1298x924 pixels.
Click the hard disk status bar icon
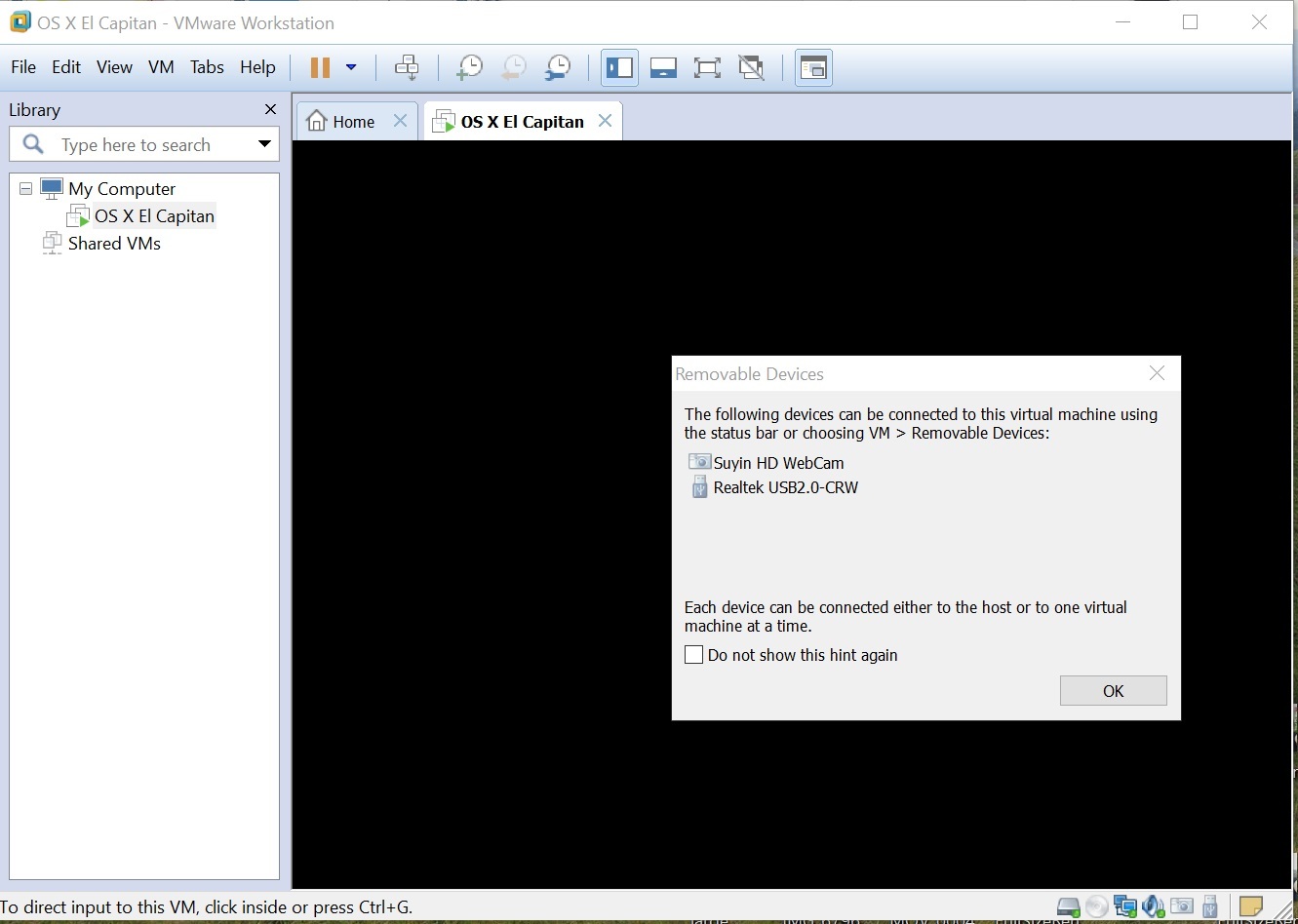click(1069, 907)
